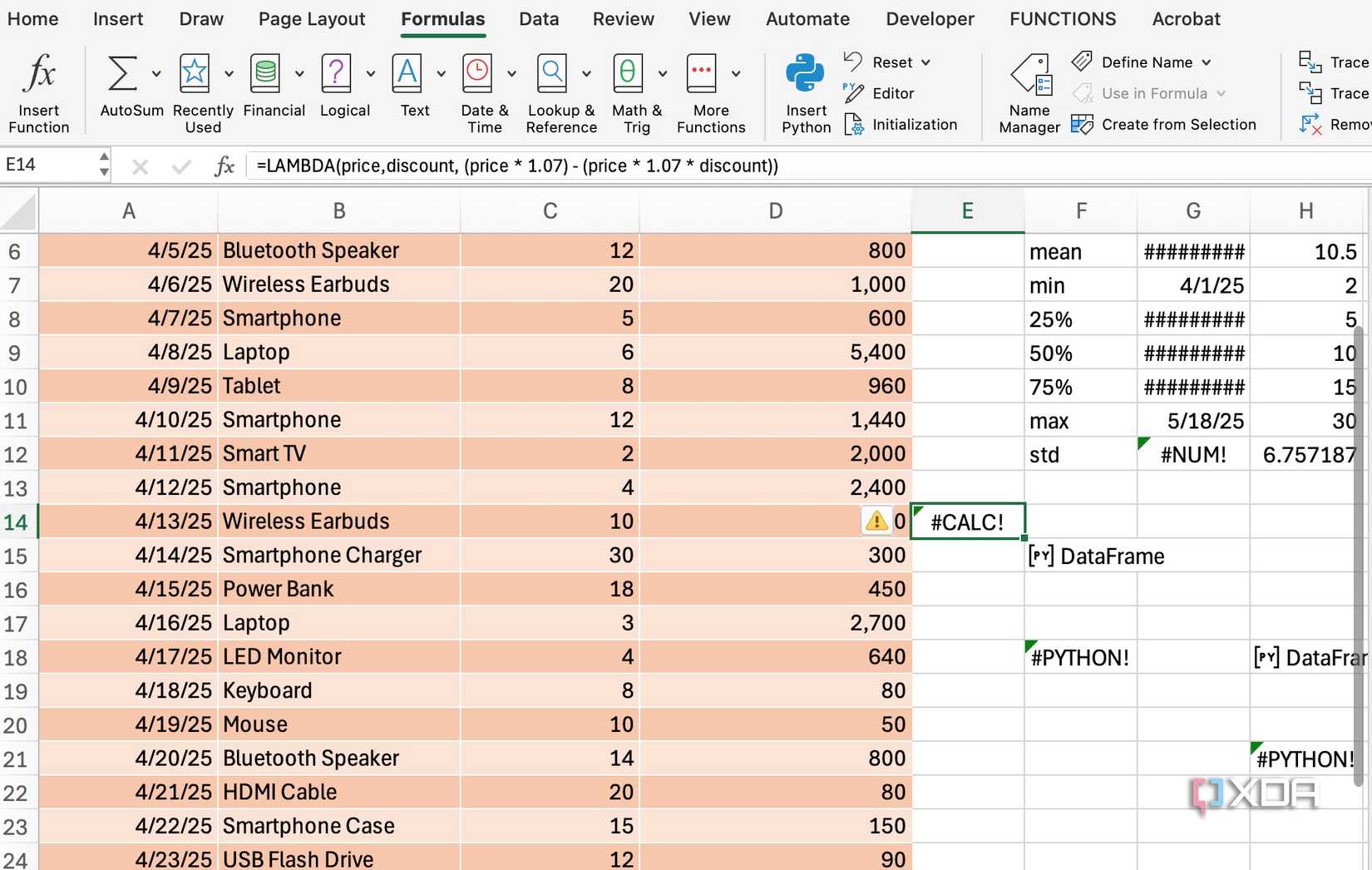Expand the Define Name dropdown
This screenshot has width=1372, height=870.
(x=1207, y=62)
